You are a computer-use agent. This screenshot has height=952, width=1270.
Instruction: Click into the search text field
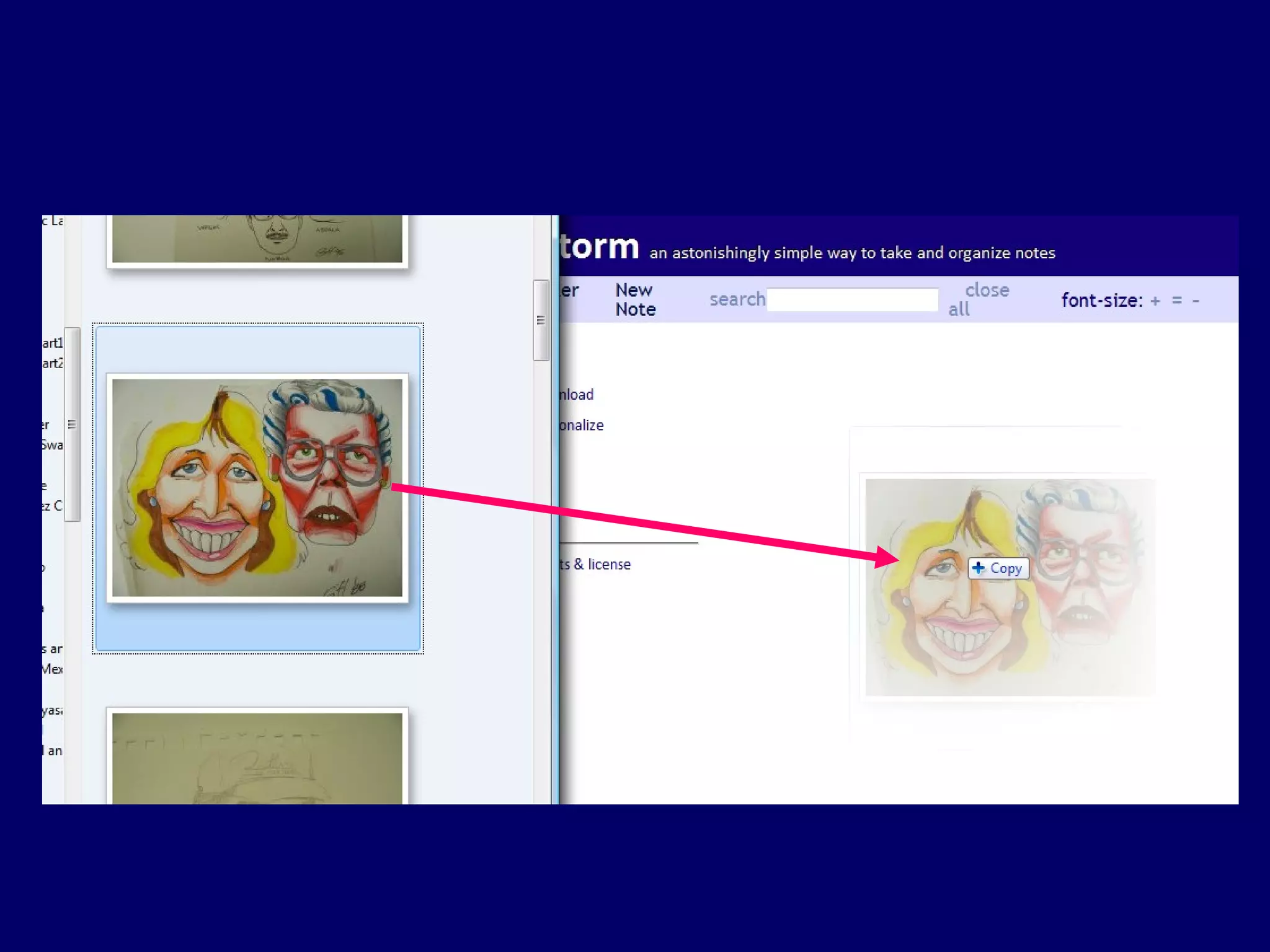tap(852, 299)
